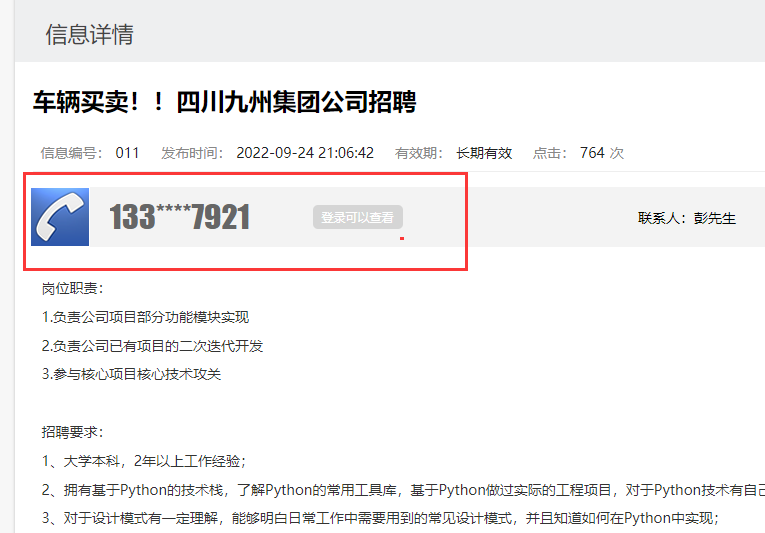Click the requirement 大学本科，2年以上工作经验
The width and height of the screenshot is (765, 533).
click(144, 461)
